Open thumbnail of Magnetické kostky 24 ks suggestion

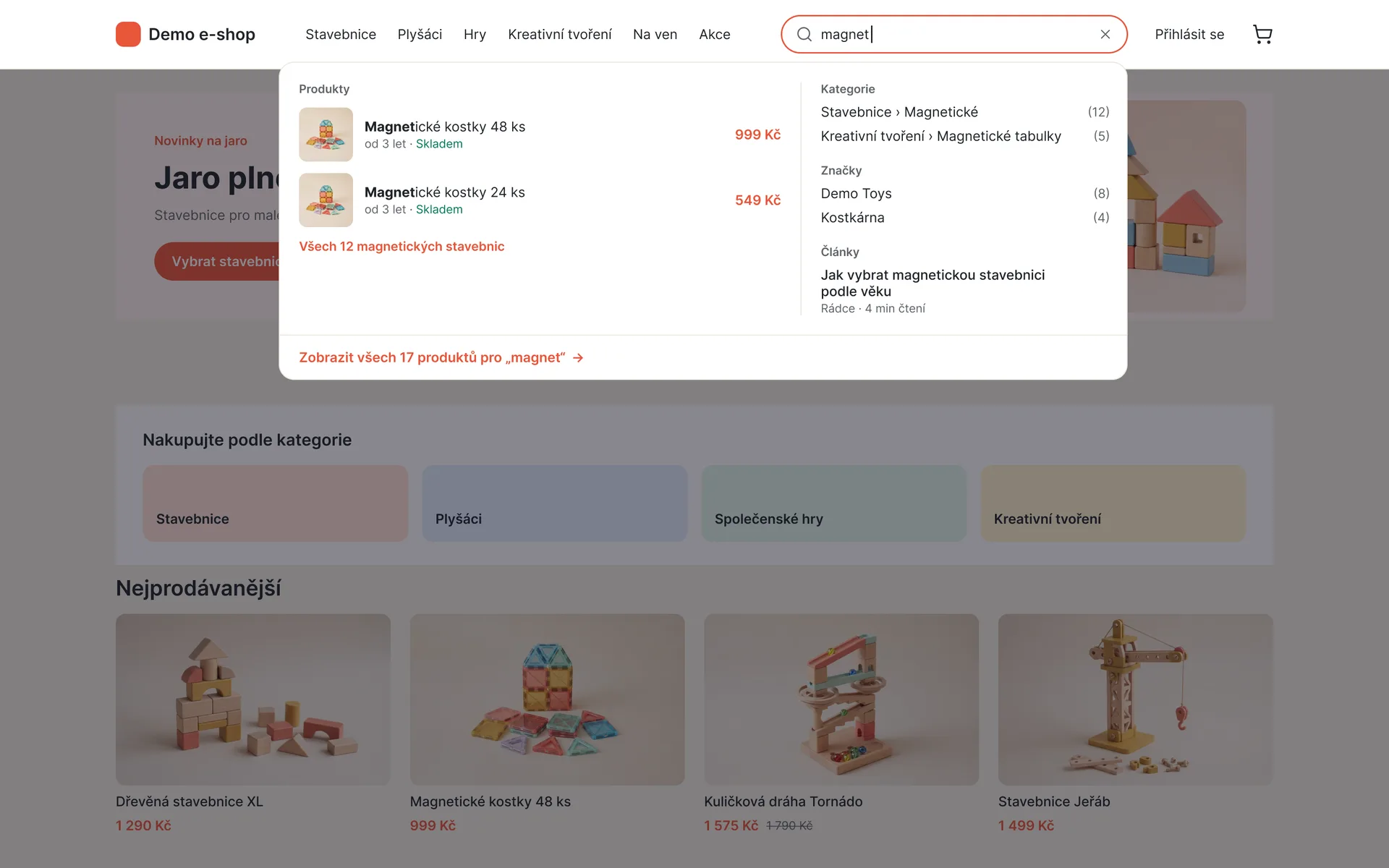pyautogui.click(x=326, y=200)
